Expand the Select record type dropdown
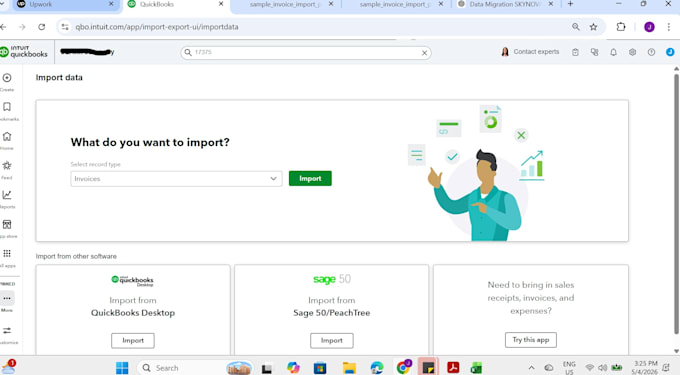 (176, 179)
